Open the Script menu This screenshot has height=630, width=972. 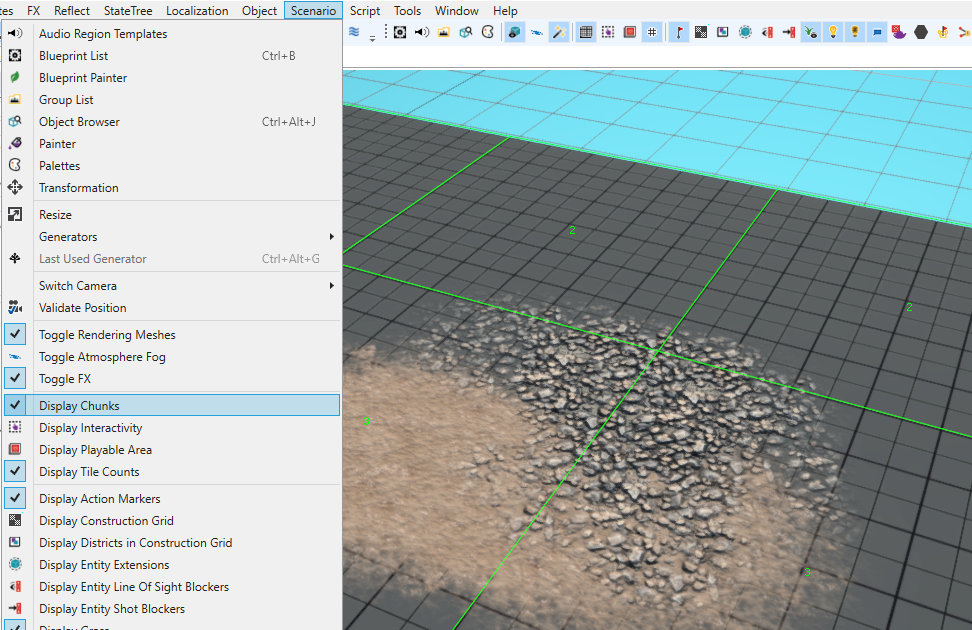364,11
